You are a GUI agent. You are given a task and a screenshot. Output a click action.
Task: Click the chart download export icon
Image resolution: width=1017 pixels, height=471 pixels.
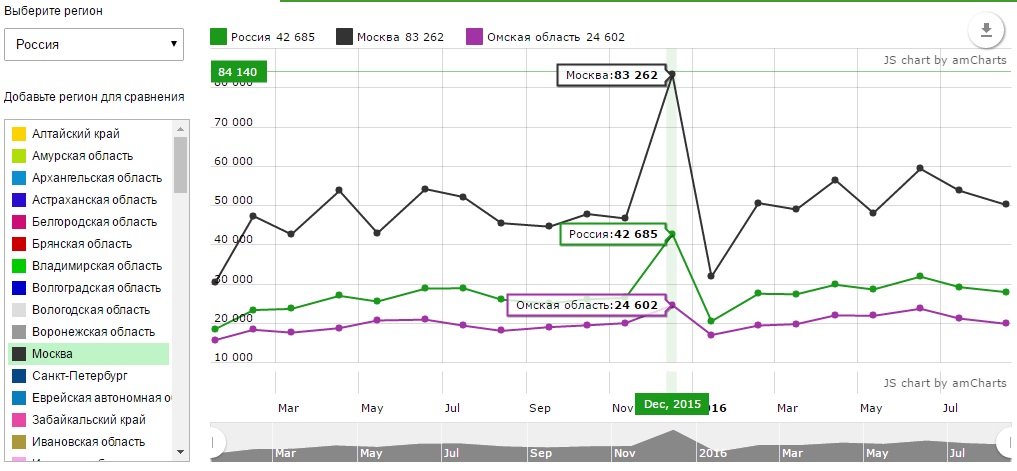click(985, 30)
